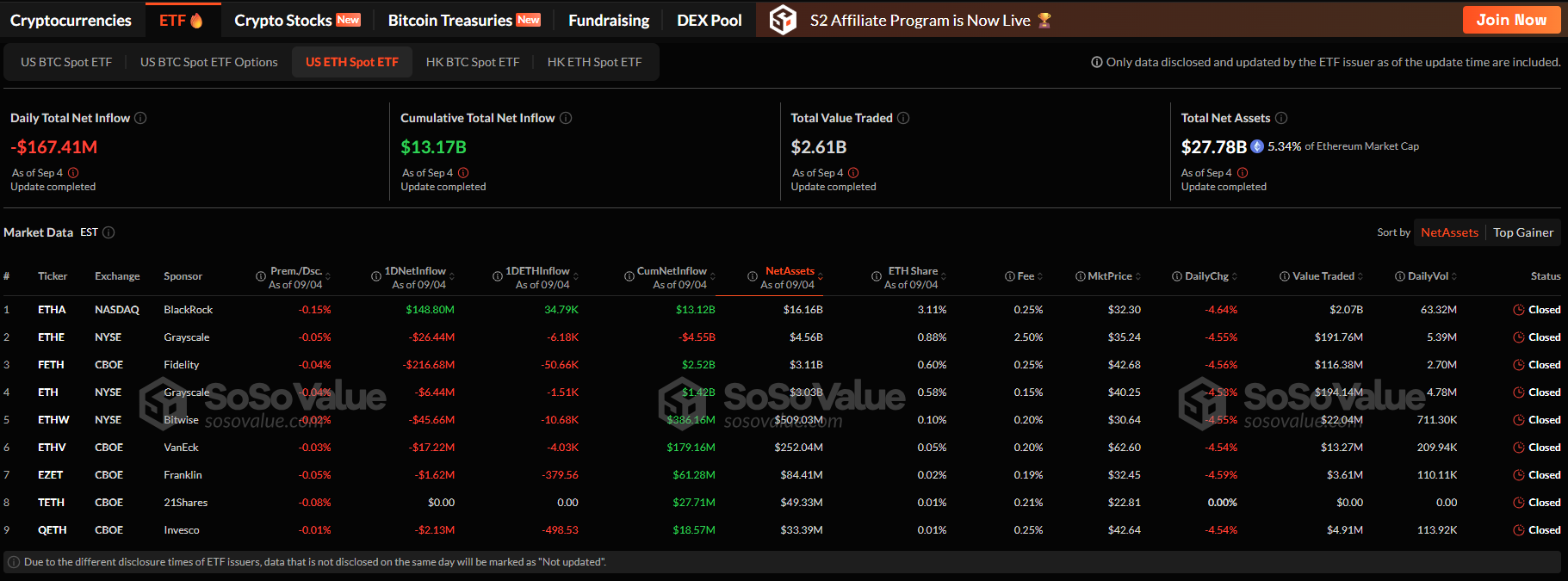Click the info icon beside DailyVol header
Image resolution: width=1568 pixels, height=581 pixels.
(1399, 276)
